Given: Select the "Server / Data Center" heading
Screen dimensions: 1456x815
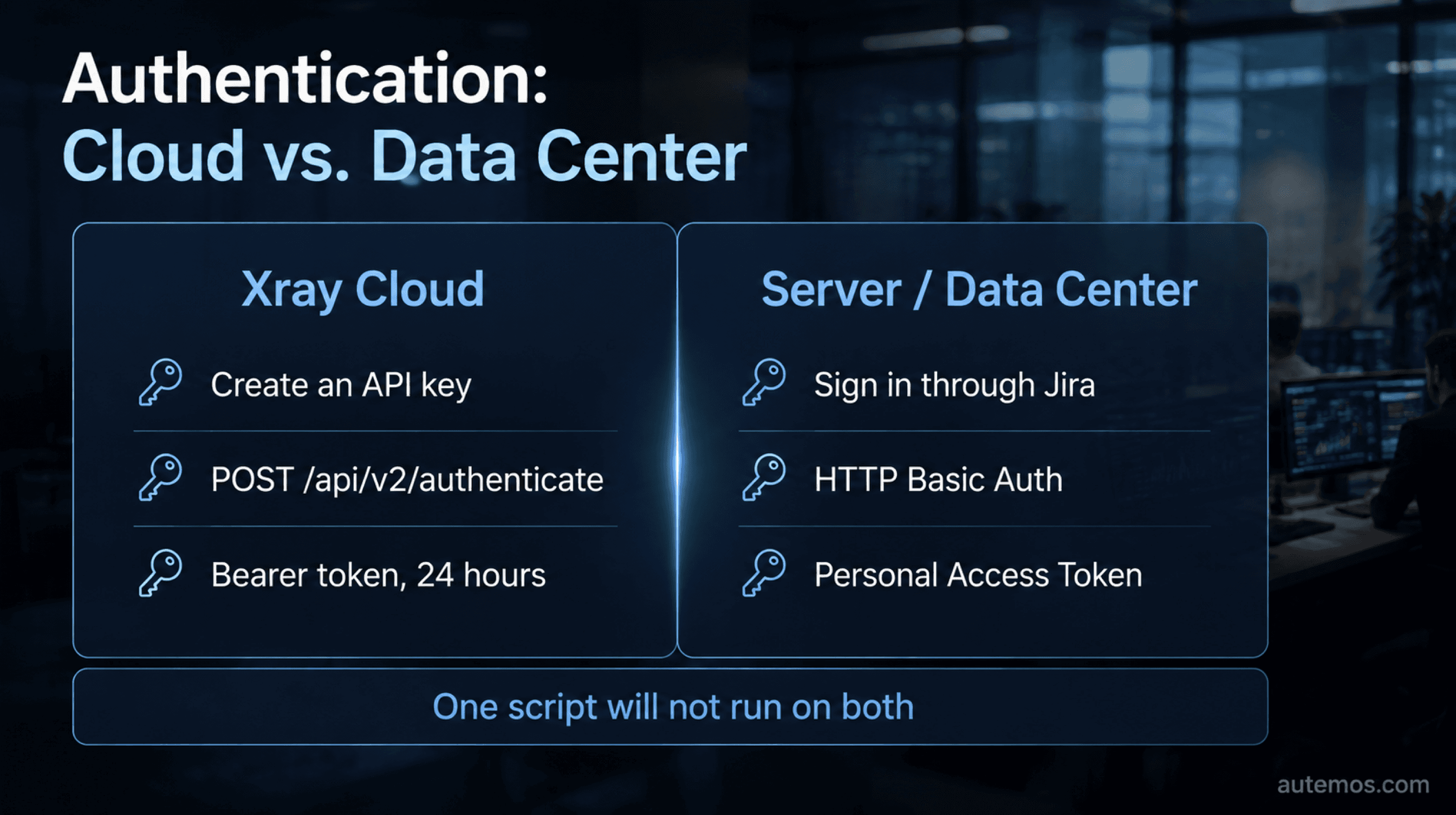Looking at the screenshot, I should [979, 289].
